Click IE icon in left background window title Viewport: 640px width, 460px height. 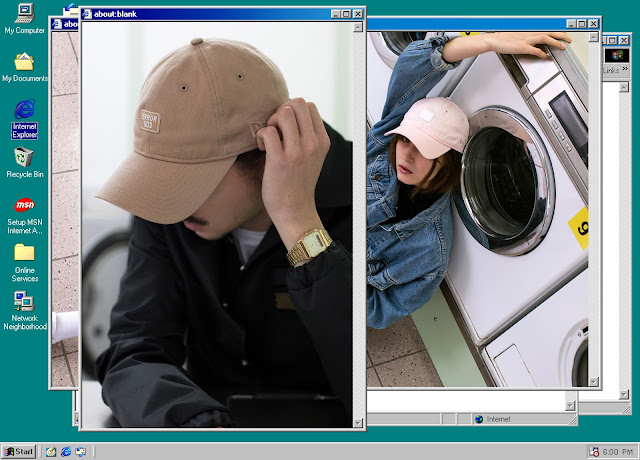[x=57, y=24]
